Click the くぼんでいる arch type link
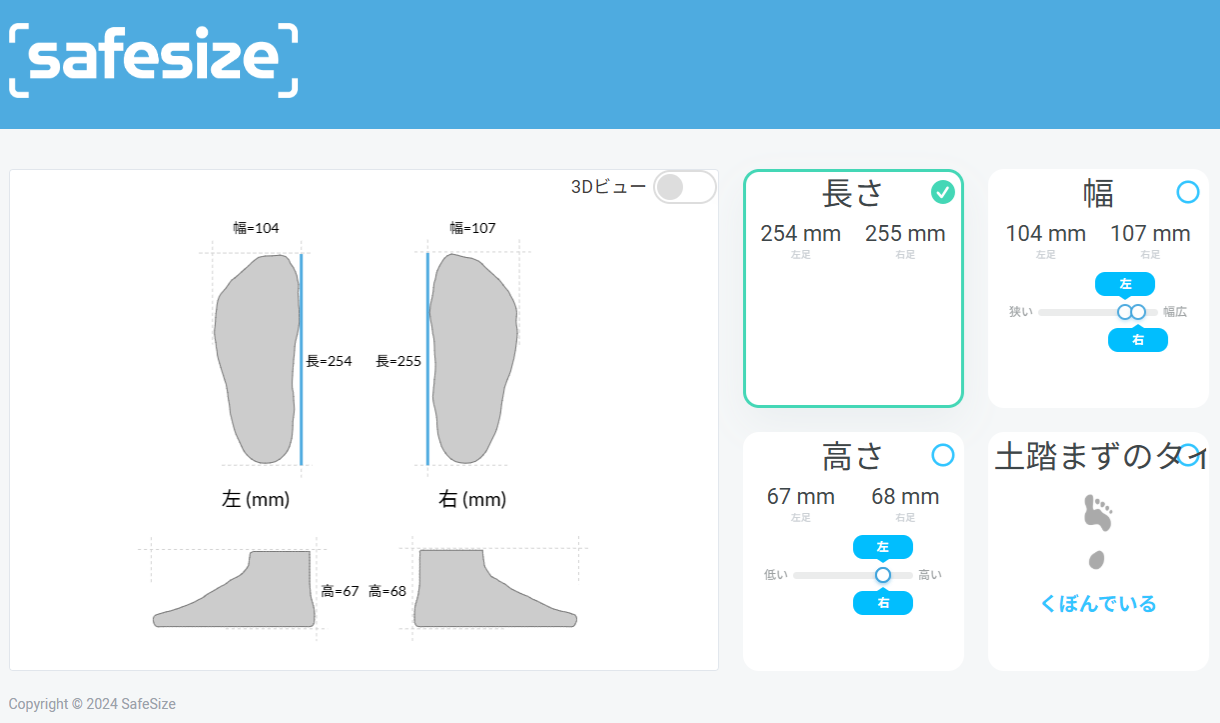This screenshot has height=723, width=1220. tap(1098, 604)
